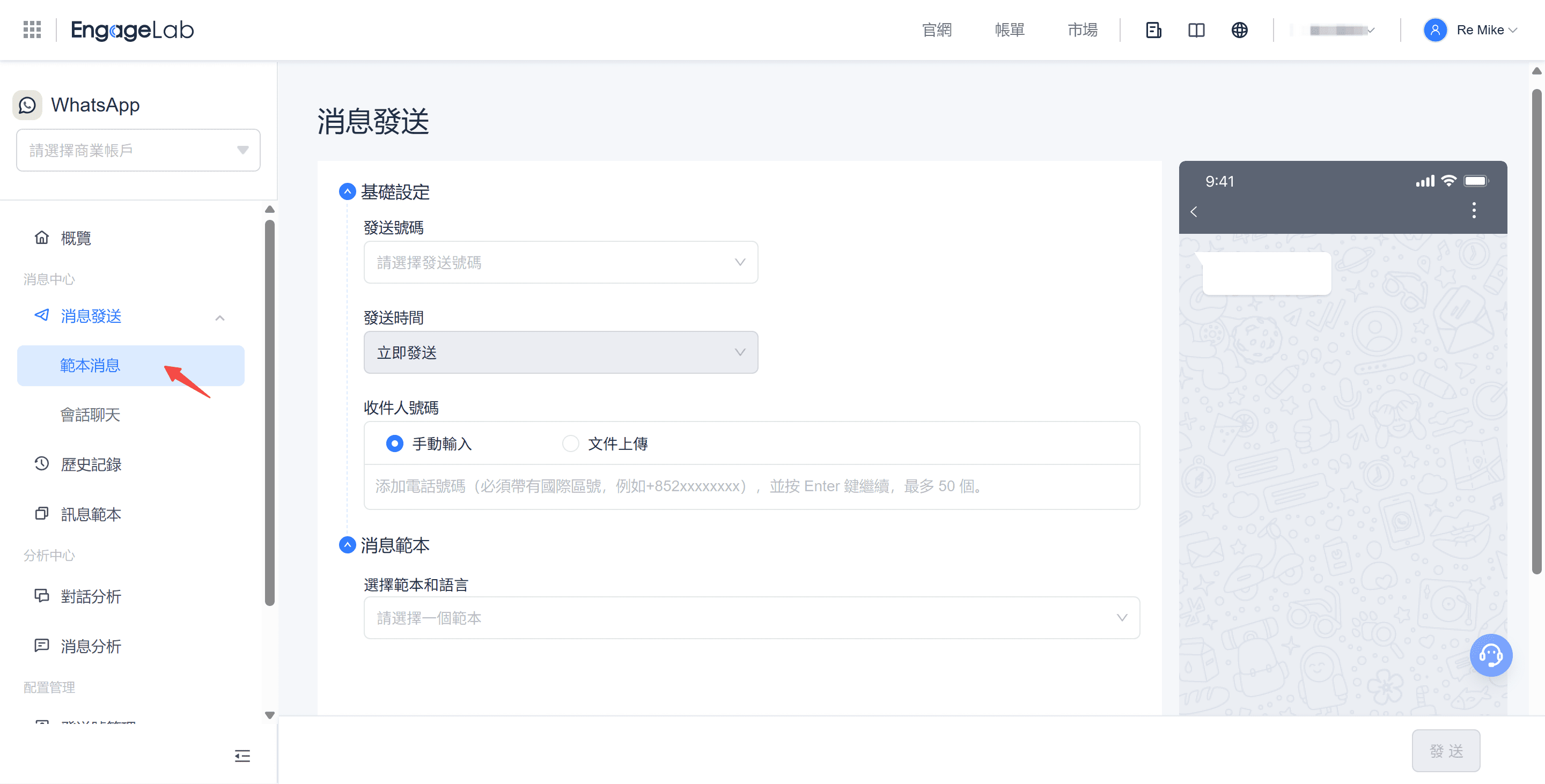This screenshot has width=1545, height=784.
Task: Click the 分析中心 section label
Action: click(49, 556)
